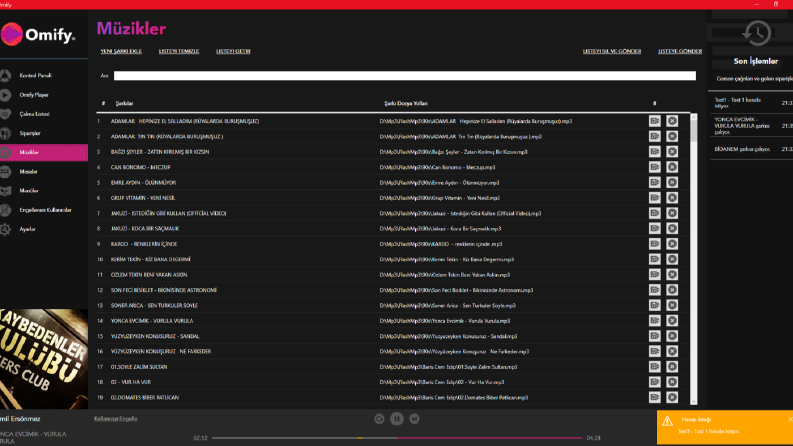This screenshot has height=446, width=793.
Task: Delete icon for Kerim Tekin row
Action: pos(672,259)
